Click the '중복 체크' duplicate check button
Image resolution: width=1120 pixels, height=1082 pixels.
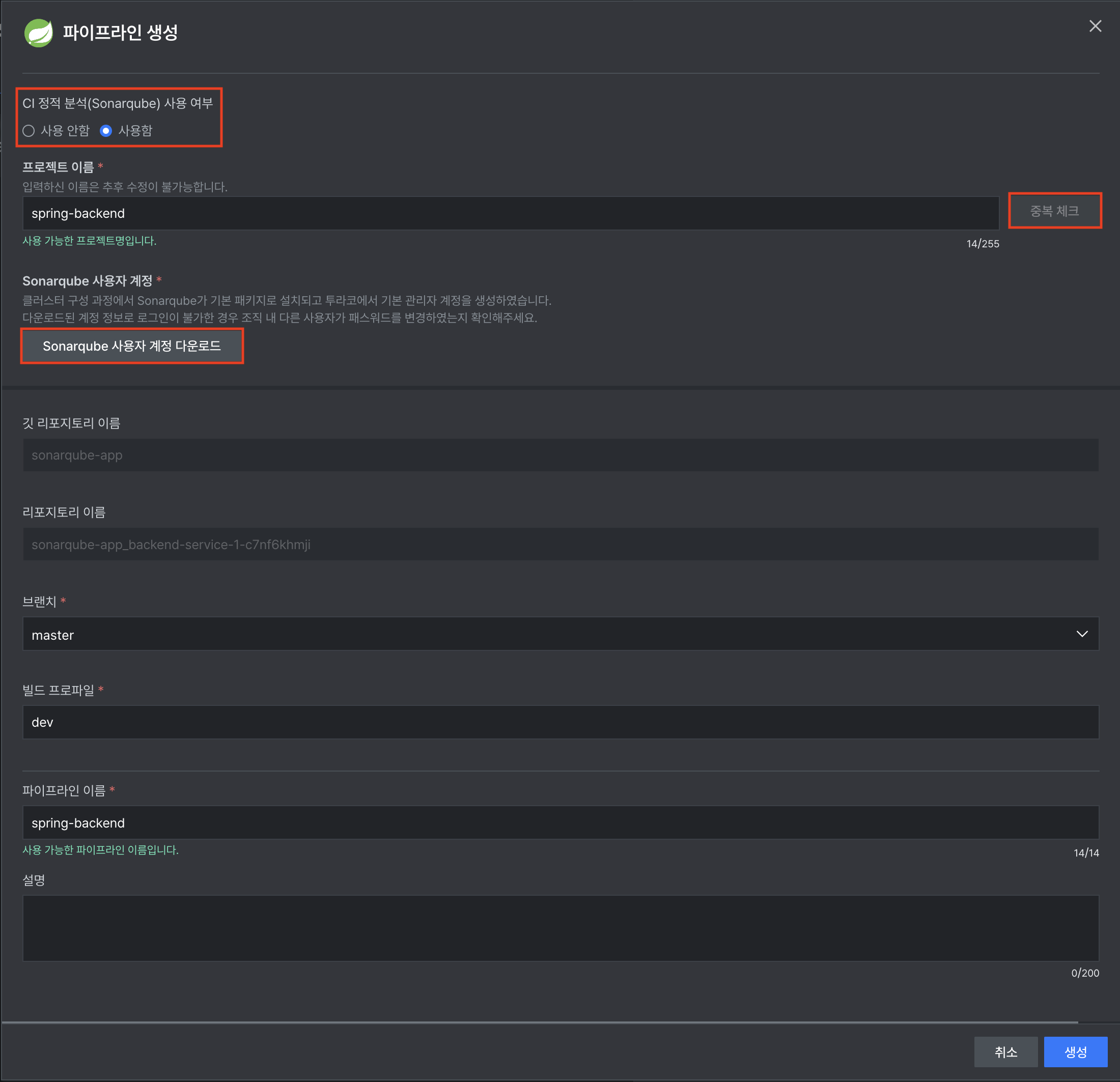tap(1054, 211)
